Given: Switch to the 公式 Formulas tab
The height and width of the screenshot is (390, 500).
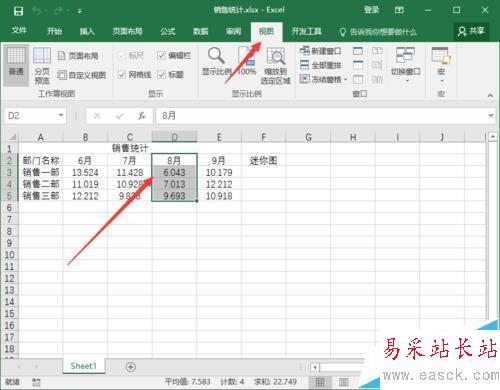Looking at the screenshot, I should click(x=168, y=31).
